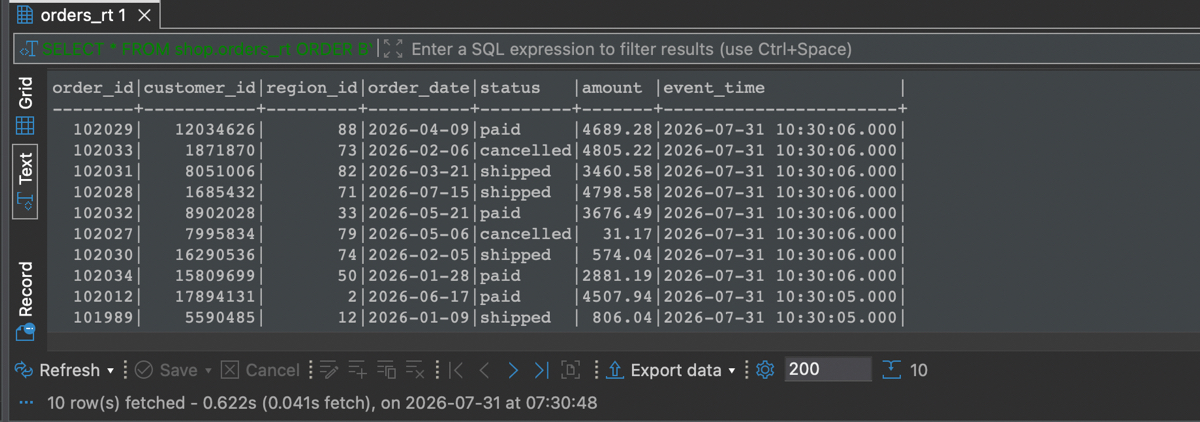Go to next row arrow
1200x422 pixels.
click(x=513, y=370)
